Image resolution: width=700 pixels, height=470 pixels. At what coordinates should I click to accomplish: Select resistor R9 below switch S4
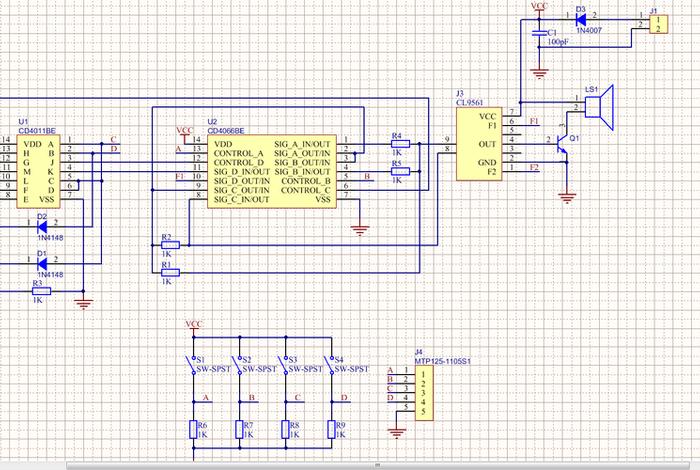[x=332, y=429]
